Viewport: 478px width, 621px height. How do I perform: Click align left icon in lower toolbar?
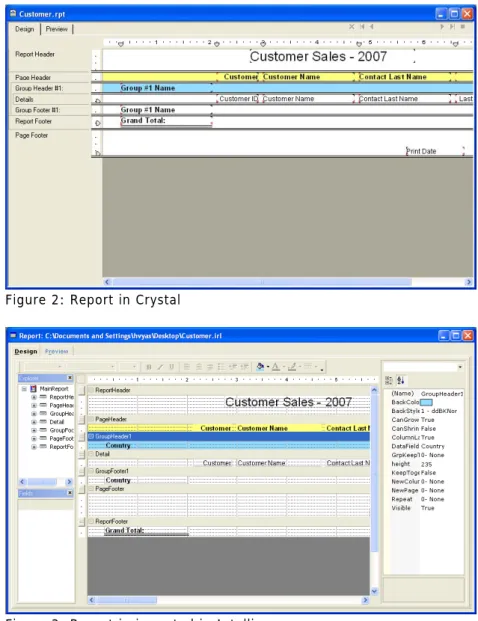(x=187, y=367)
